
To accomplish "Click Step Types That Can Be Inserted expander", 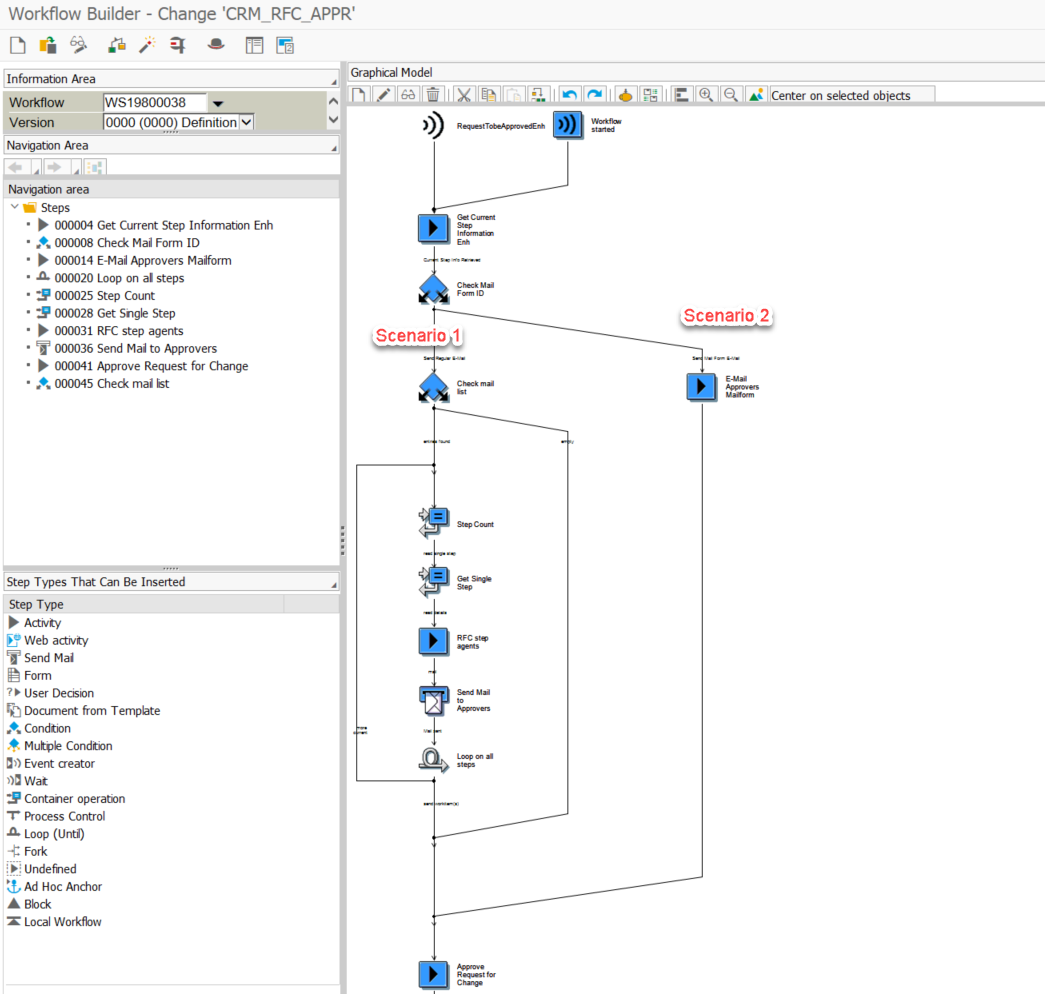I will tap(334, 585).
